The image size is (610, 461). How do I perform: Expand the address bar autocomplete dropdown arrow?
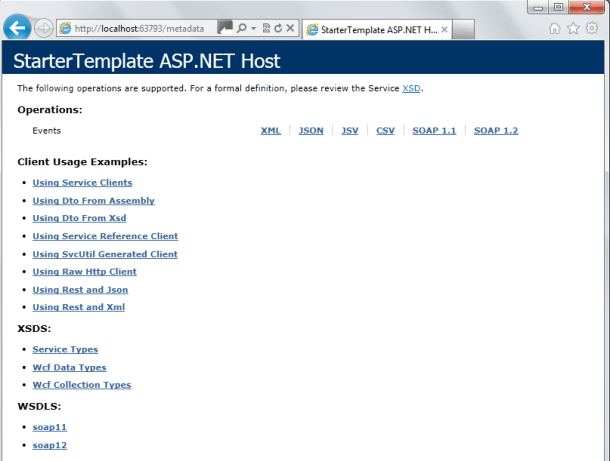click(254, 29)
